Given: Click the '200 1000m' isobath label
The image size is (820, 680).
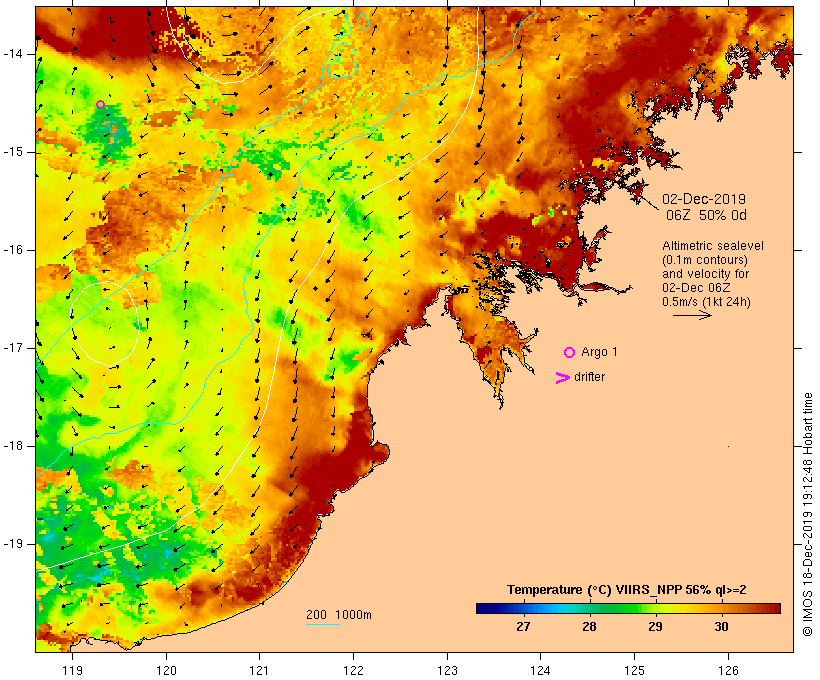Looking at the screenshot, I should pos(339,615).
